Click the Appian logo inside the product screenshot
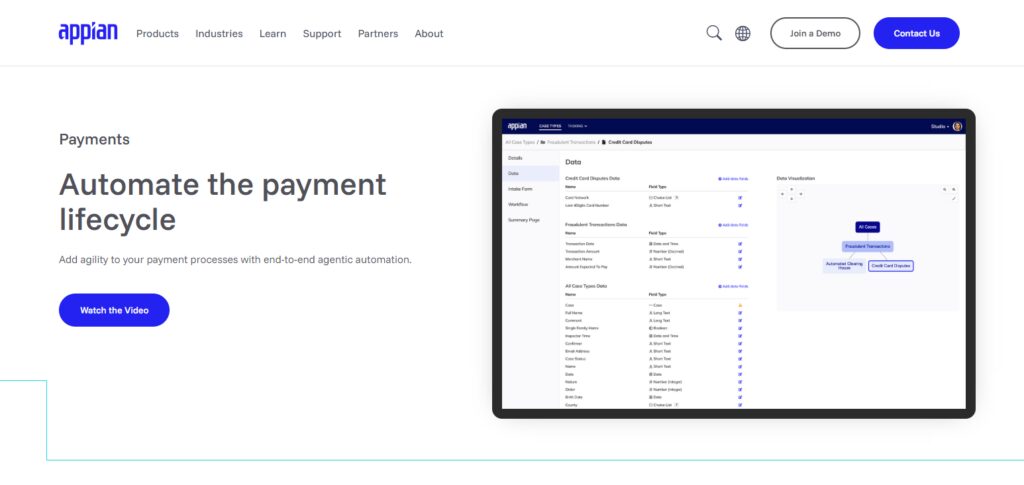 click(x=517, y=126)
